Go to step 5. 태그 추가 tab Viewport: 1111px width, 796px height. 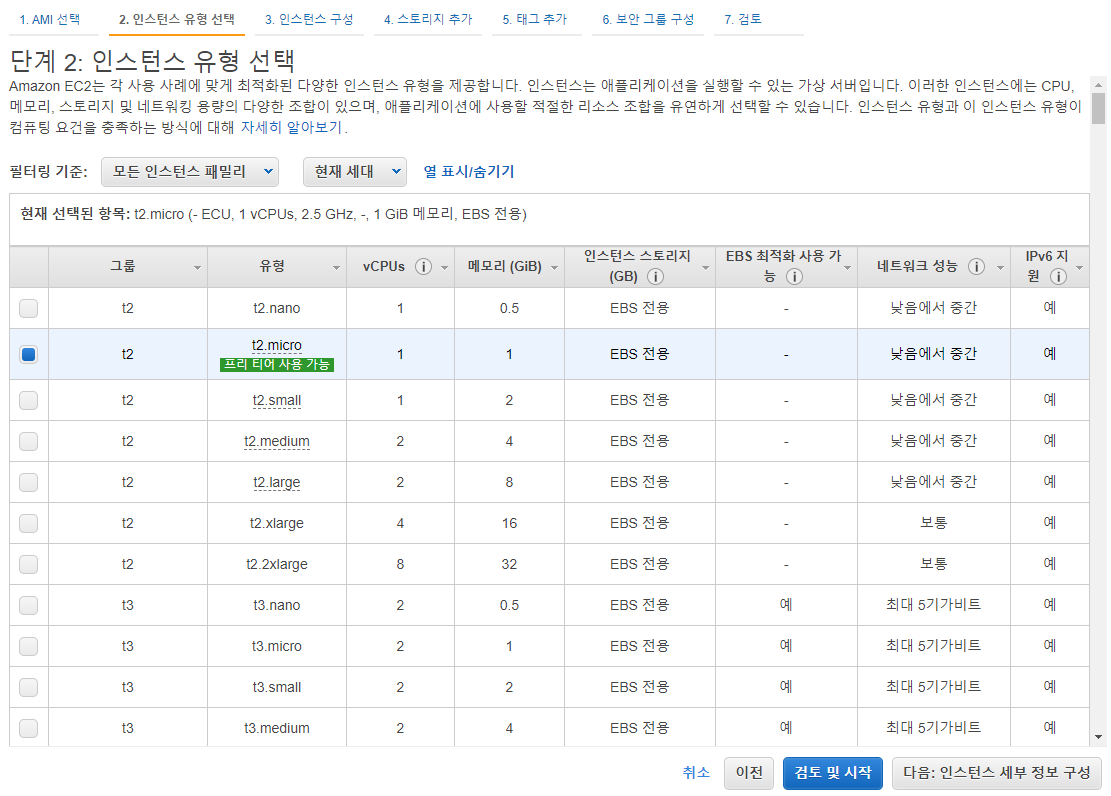(535, 20)
